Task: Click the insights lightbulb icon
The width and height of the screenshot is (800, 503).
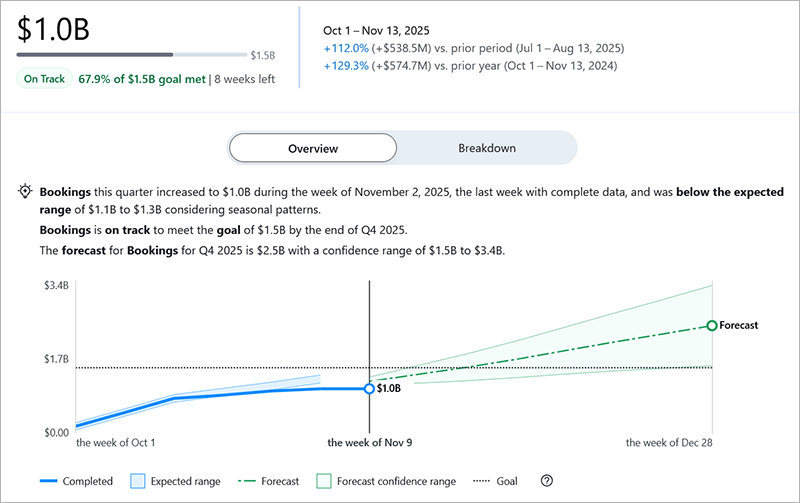Action: tap(25, 190)
